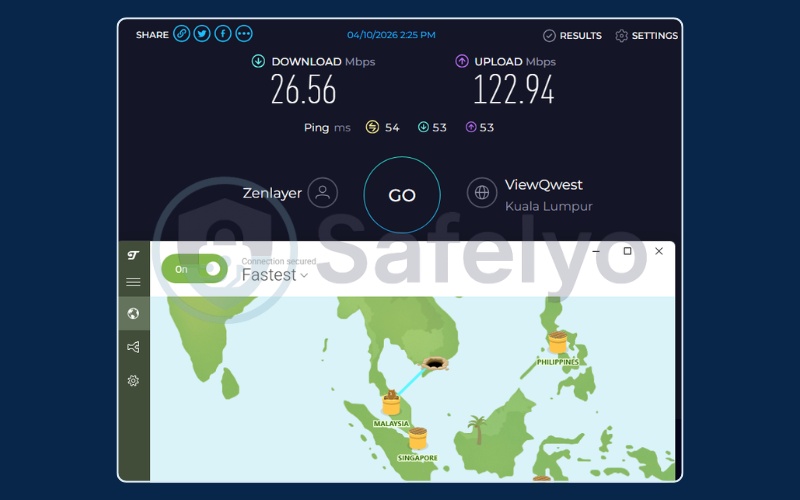Open Speedtest Settings

point(647,35)
